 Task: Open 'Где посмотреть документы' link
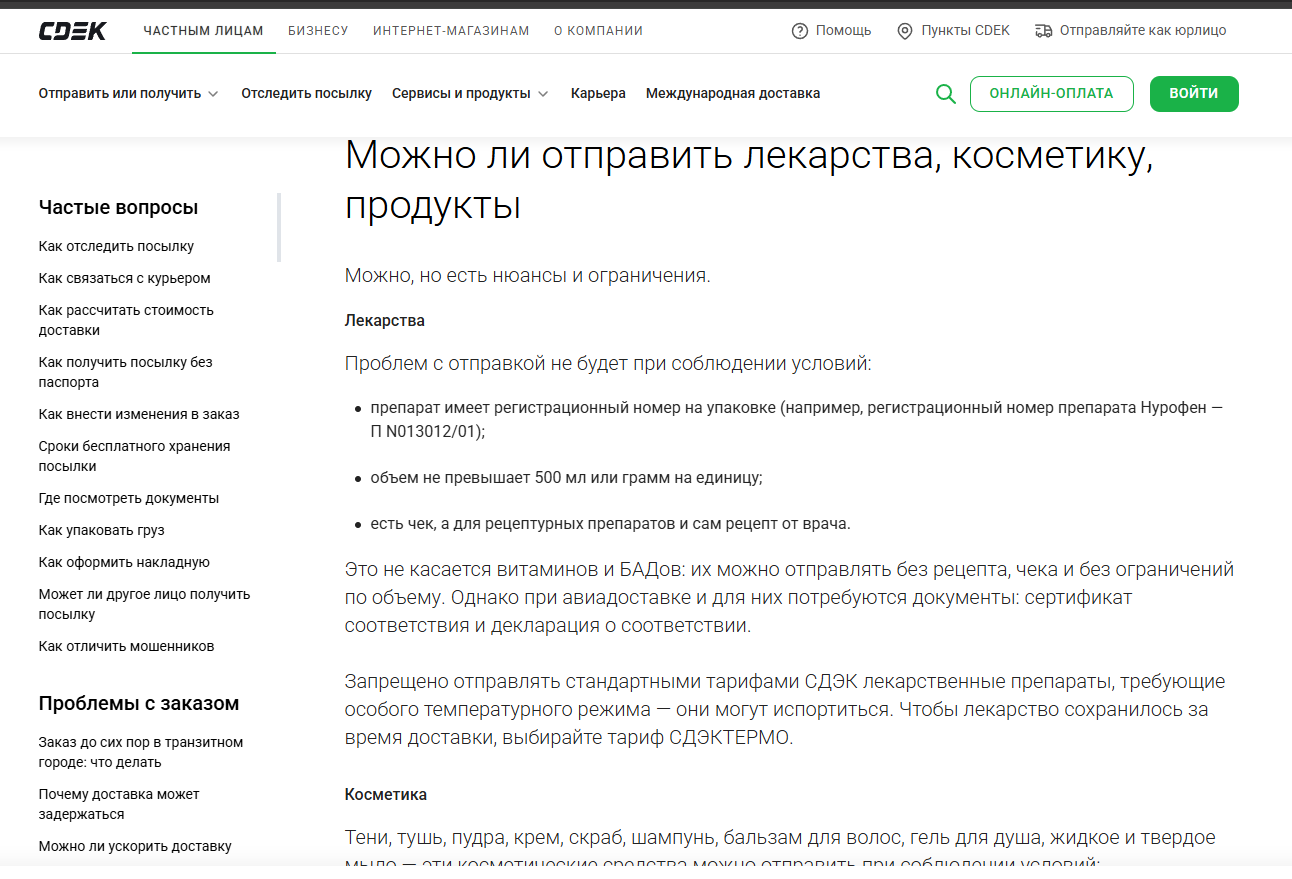point(128,498)
